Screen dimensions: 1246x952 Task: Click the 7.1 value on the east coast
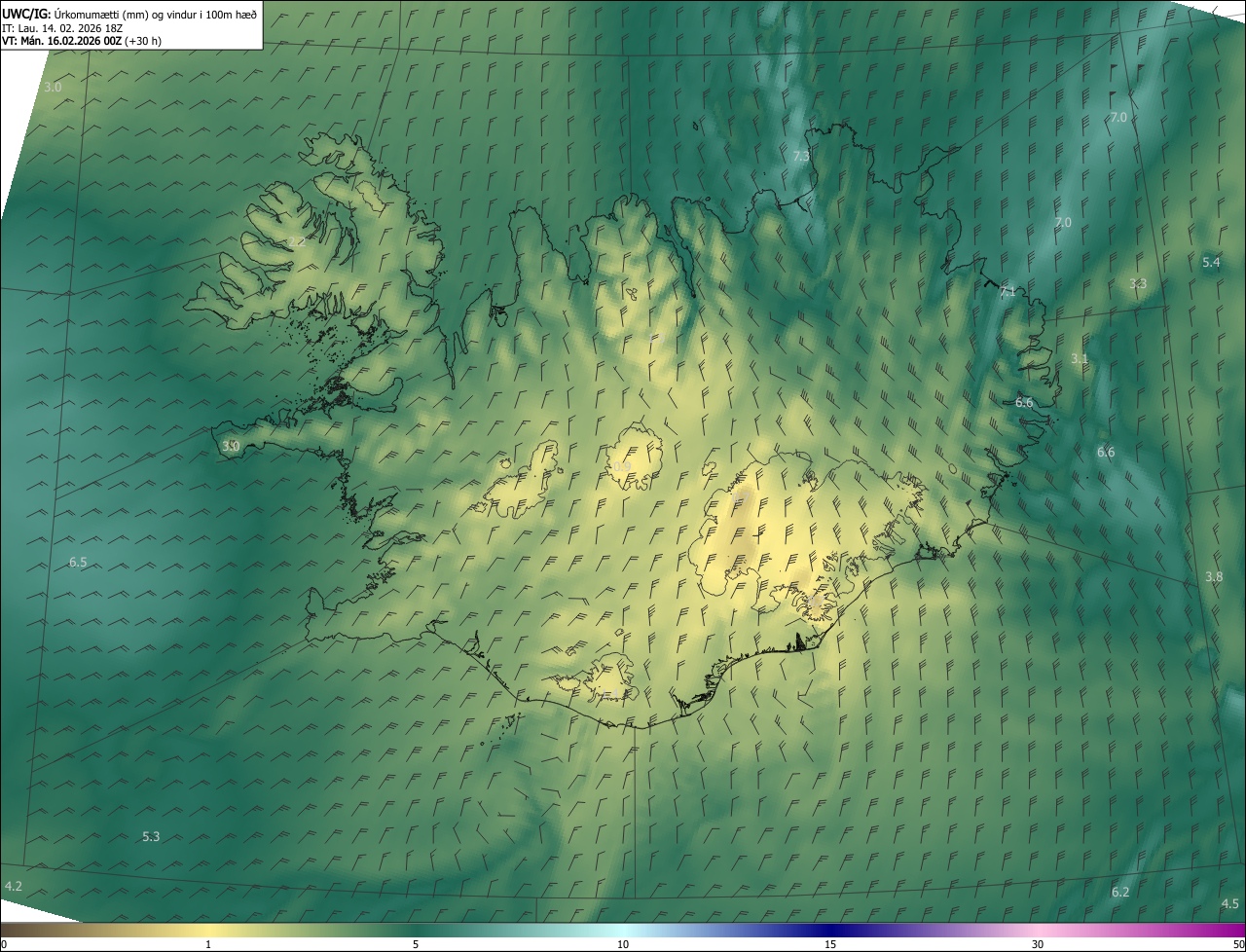[x=1008, y=291]
